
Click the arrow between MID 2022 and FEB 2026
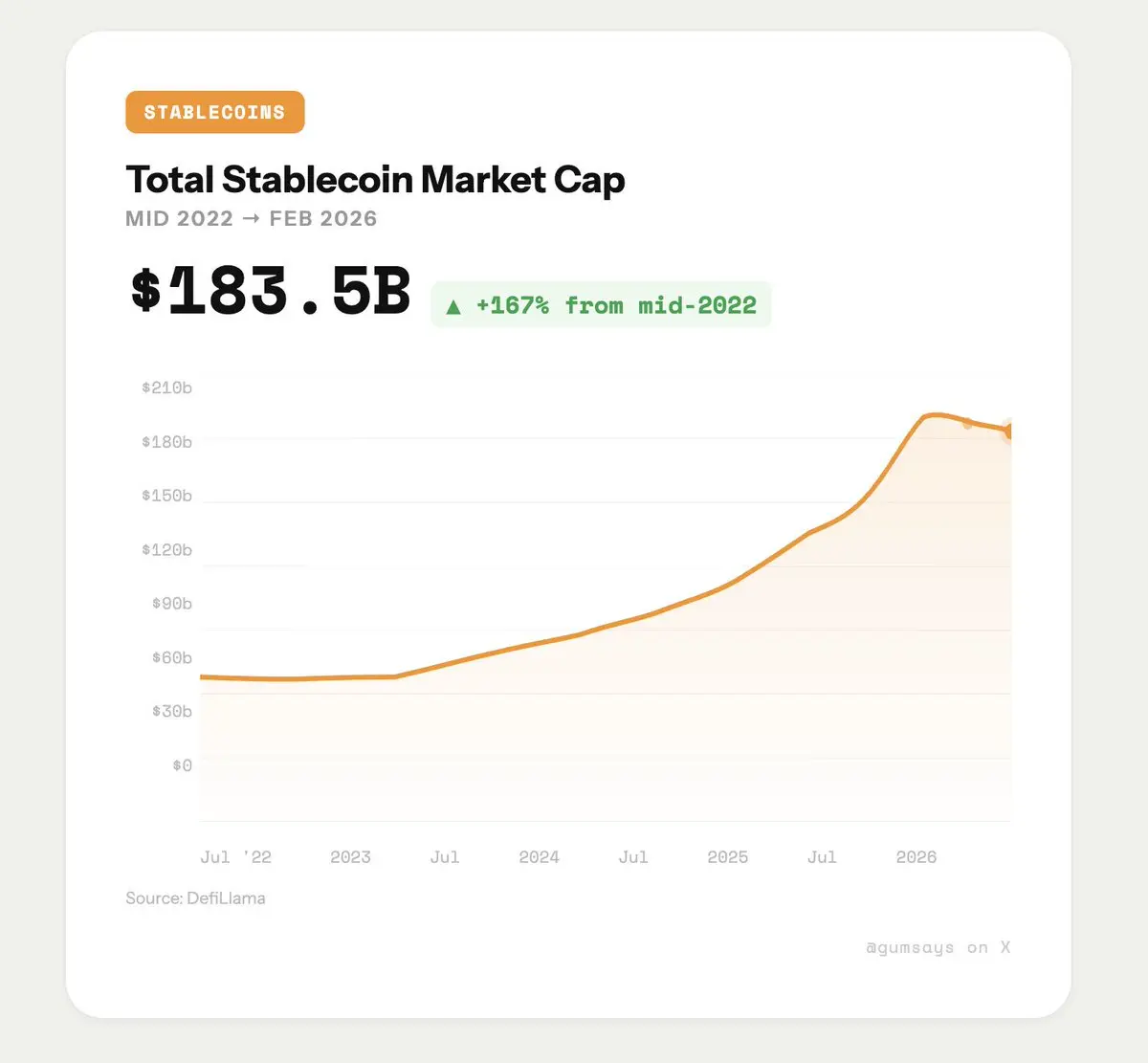(x=251, y=218)
